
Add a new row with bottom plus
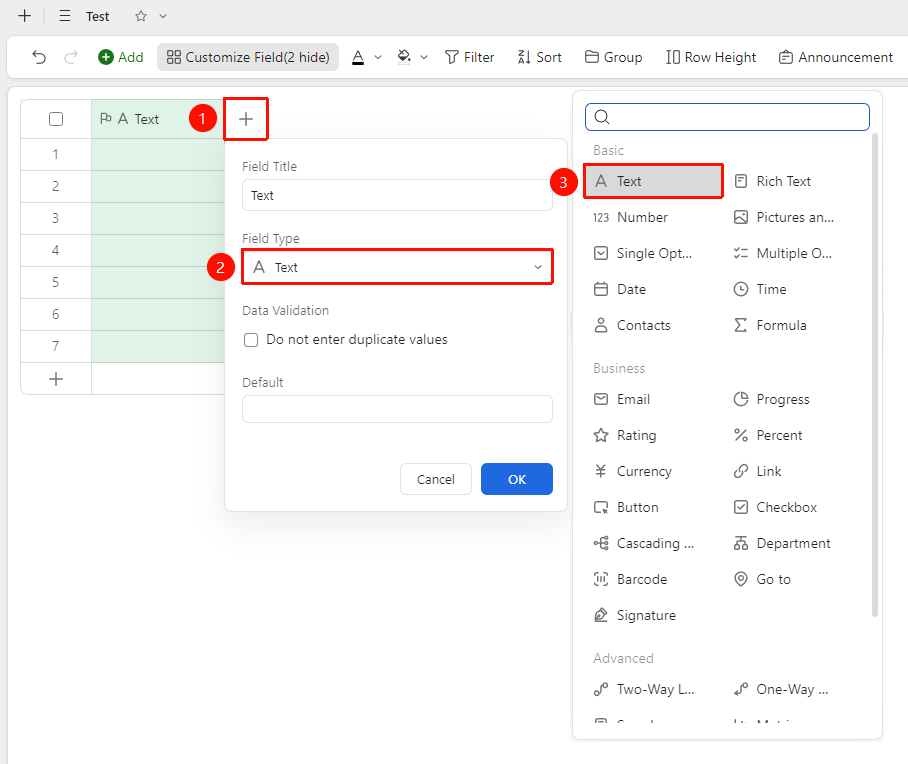pyautogui.click(x=56, y=379)
